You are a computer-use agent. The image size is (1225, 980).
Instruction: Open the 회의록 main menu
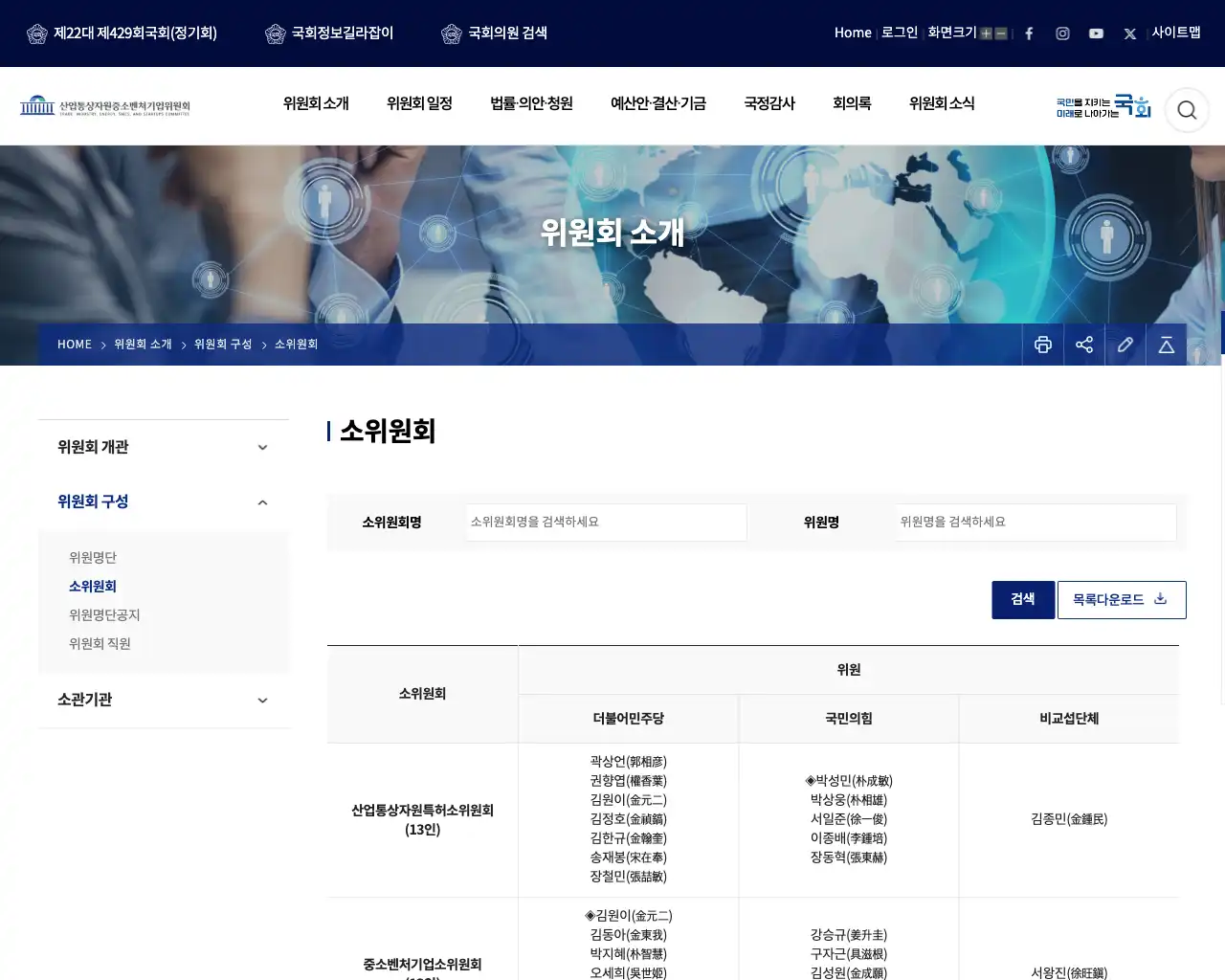tap(852, 103)
